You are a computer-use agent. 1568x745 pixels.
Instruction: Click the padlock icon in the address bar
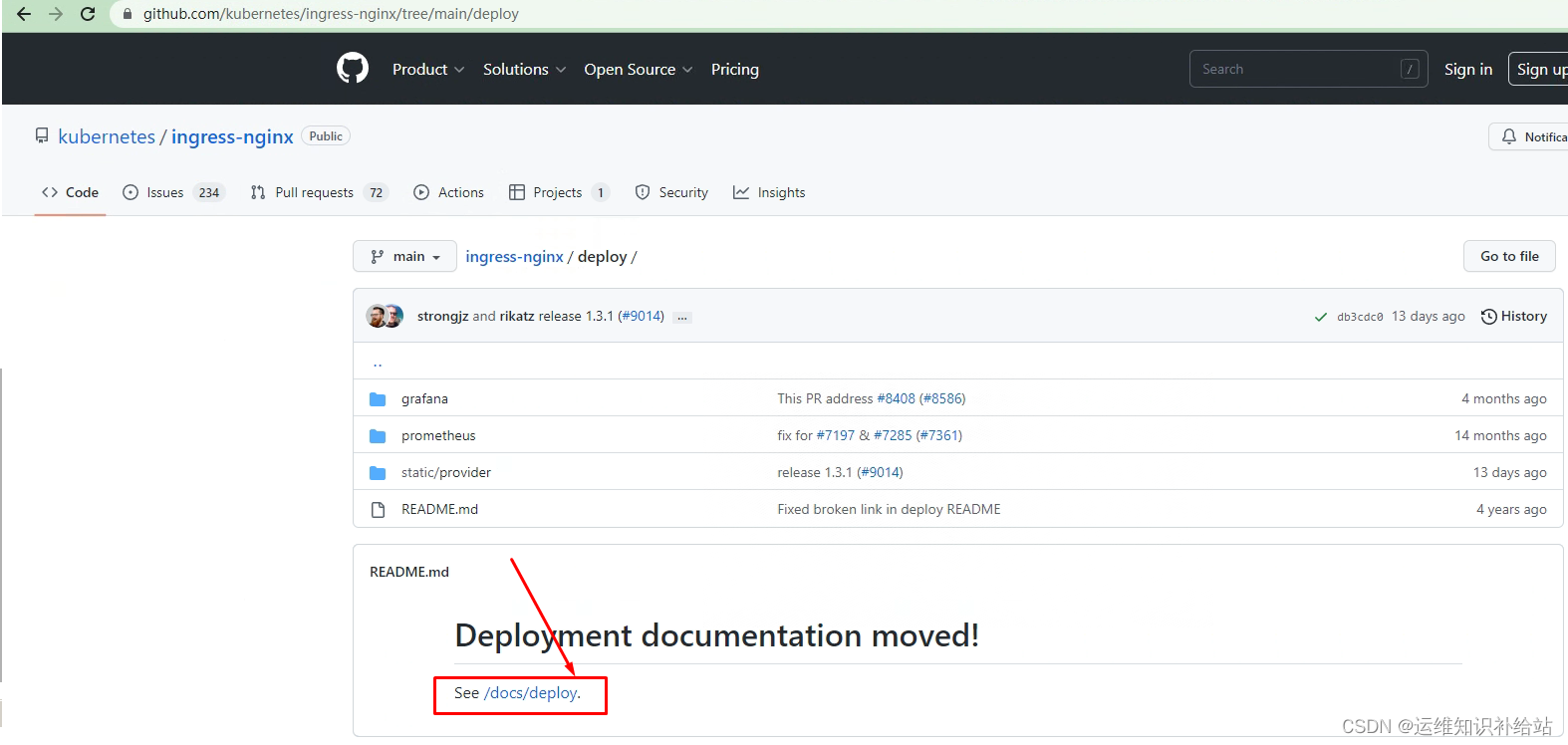pos(127,14)
